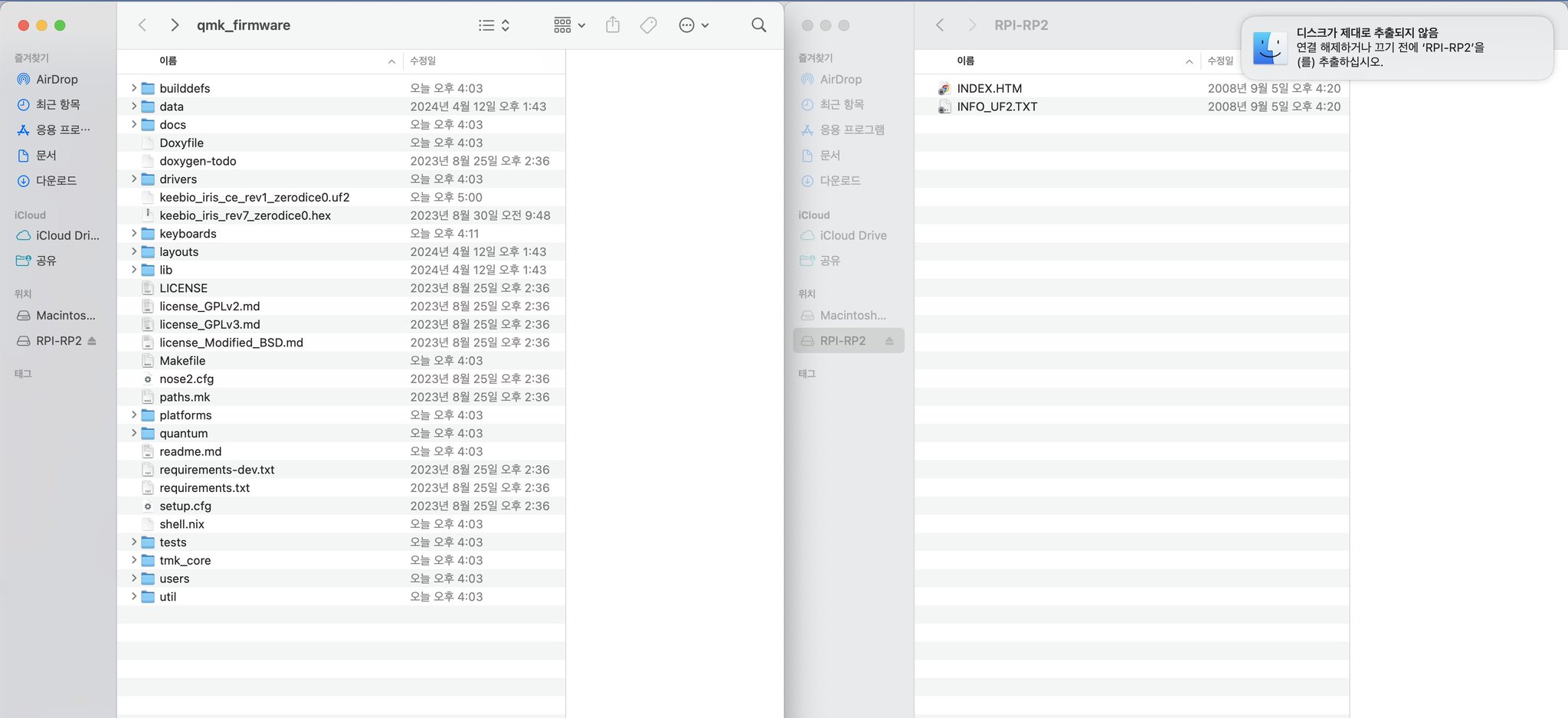1568x718 pixels.
Task: Expand the data folder
Action: click(x=134, y=107)
